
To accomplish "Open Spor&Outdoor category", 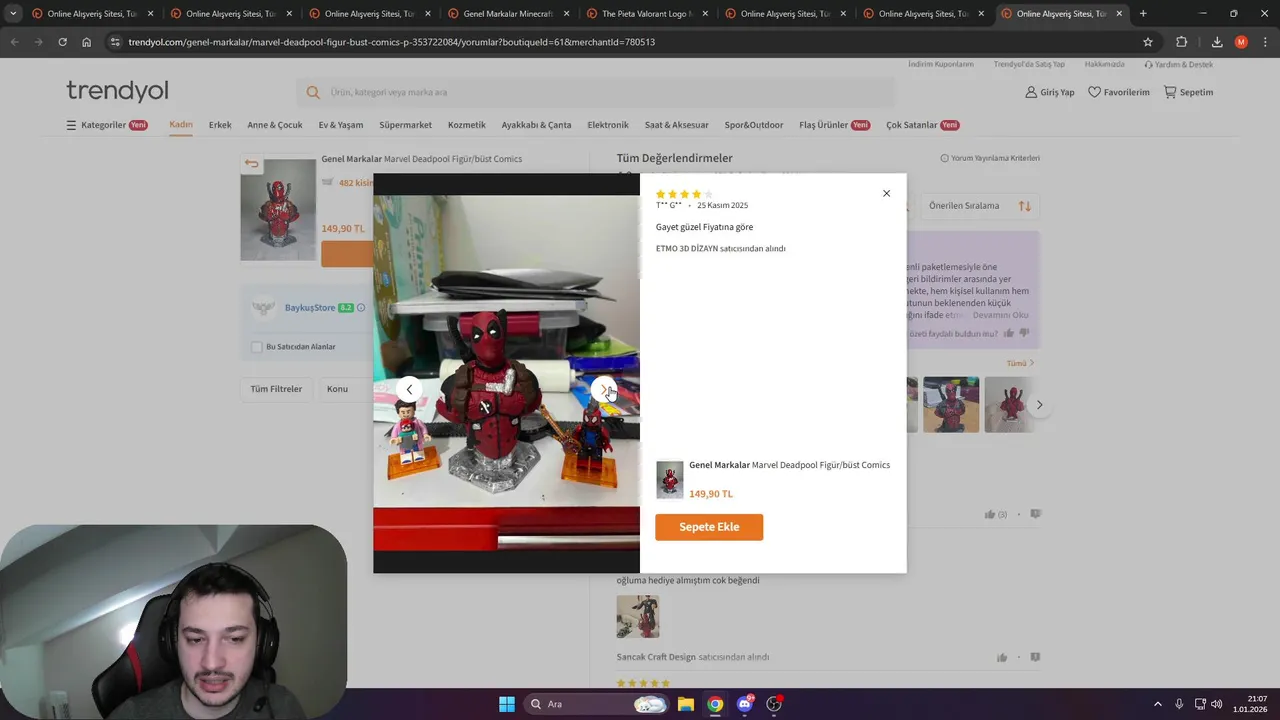I will pyautogui.click(x=754, y=125).
